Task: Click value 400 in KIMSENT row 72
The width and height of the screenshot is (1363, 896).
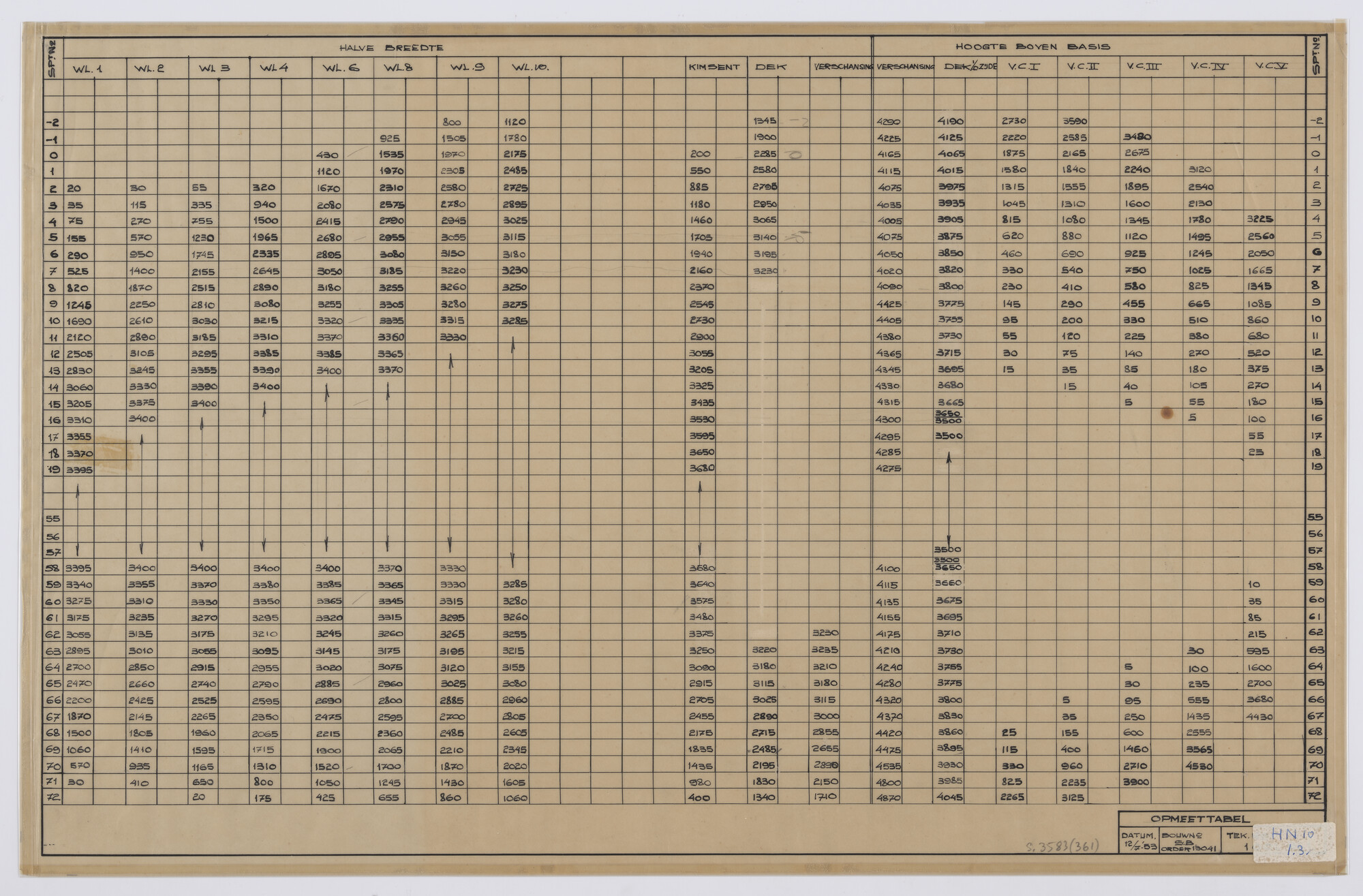Action: click(x=699, y=798)
